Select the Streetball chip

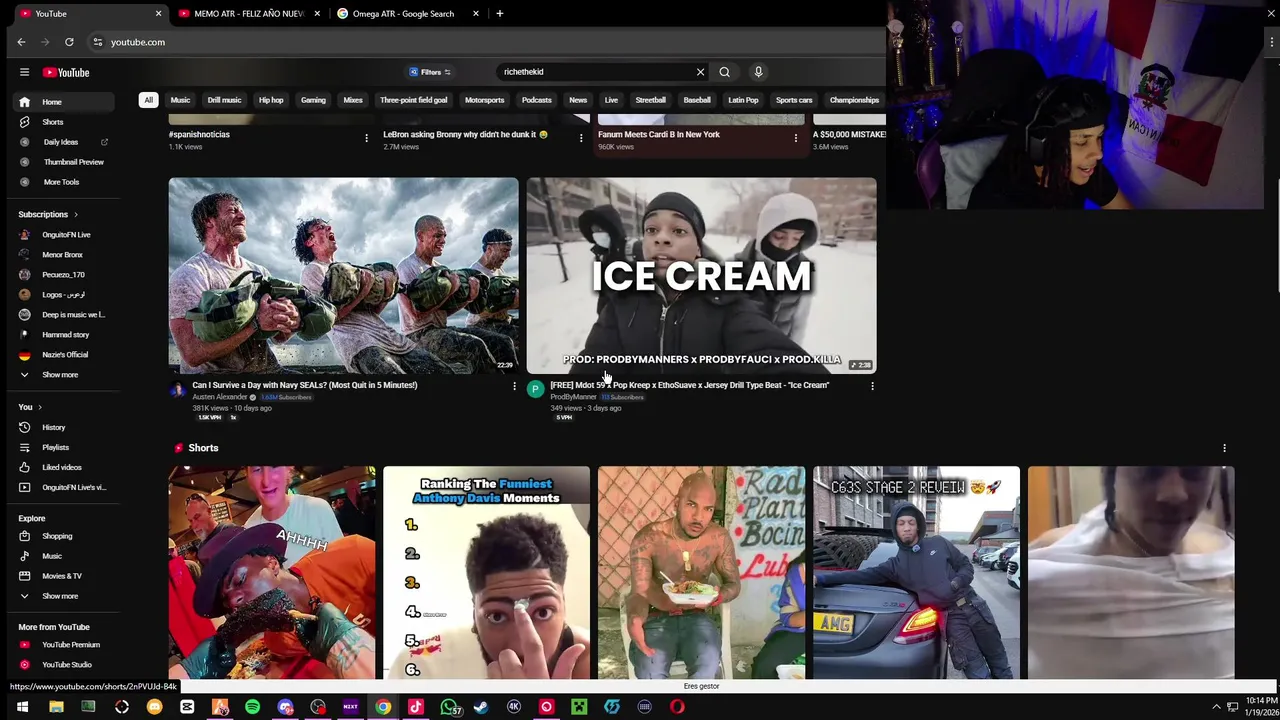coord(650,100)
